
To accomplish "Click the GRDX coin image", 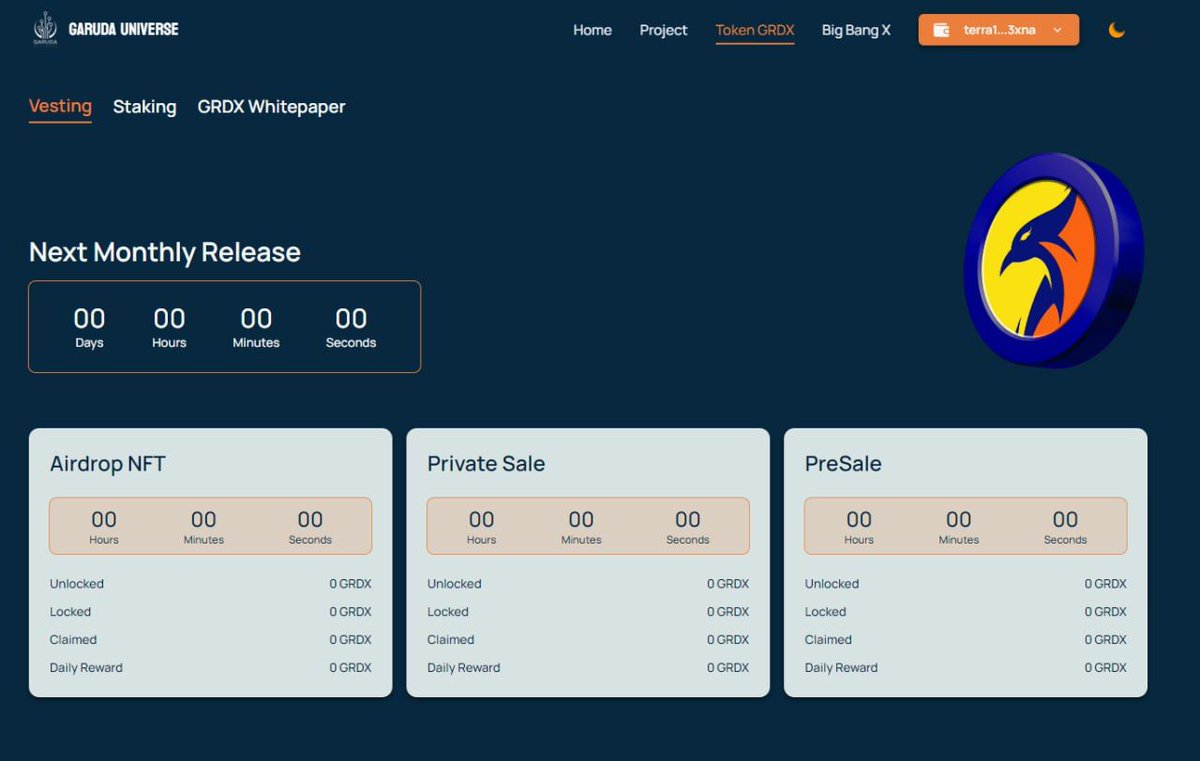I will [1053, 259].
